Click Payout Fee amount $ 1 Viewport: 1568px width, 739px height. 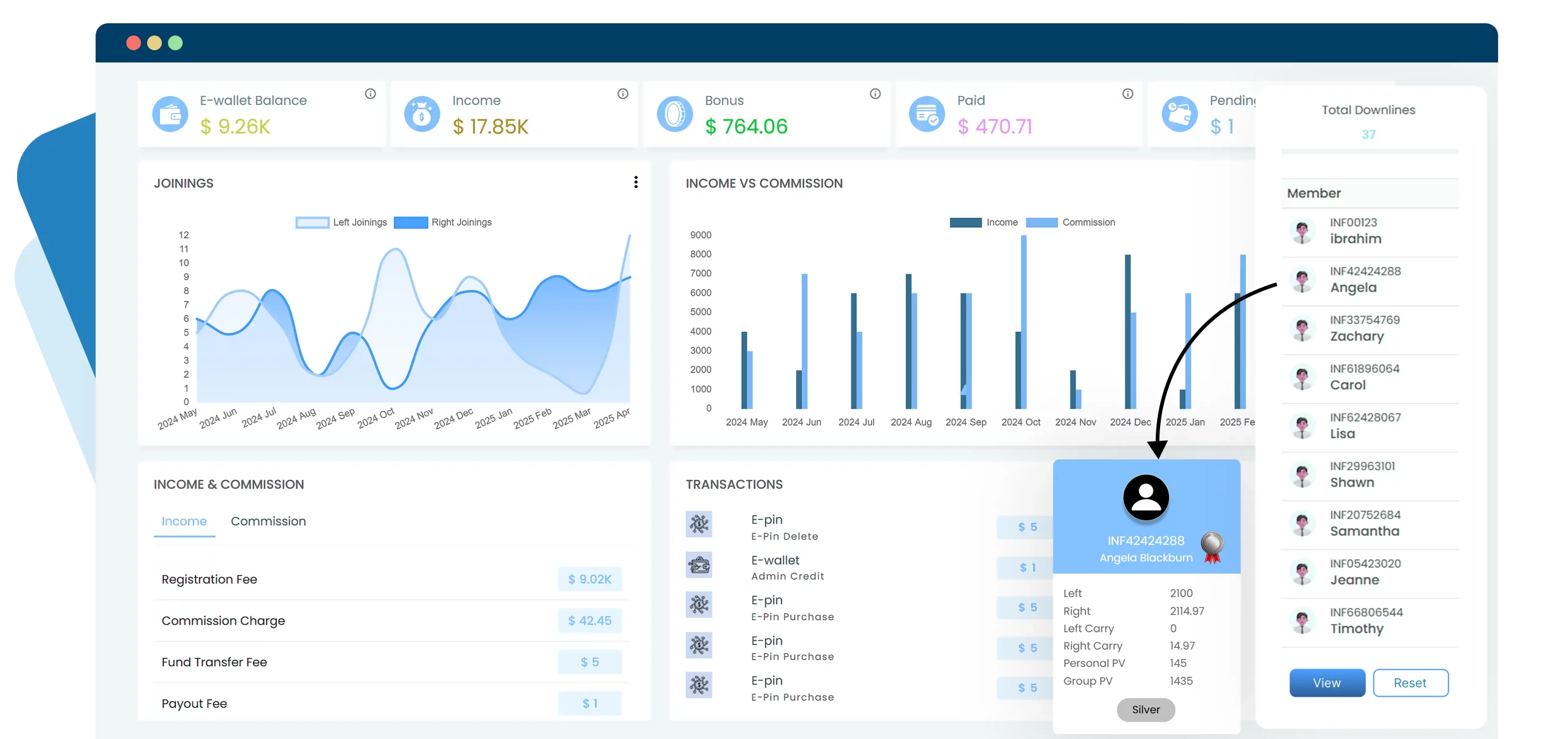pos(590,703)
